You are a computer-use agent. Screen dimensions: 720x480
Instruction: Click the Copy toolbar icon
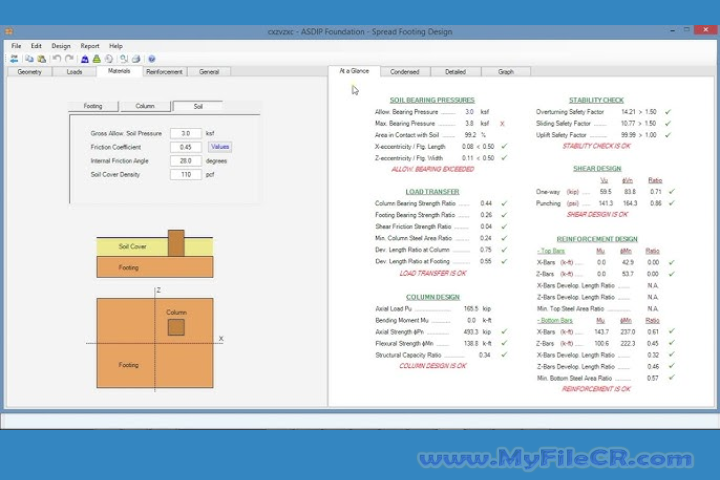point(29,59)
